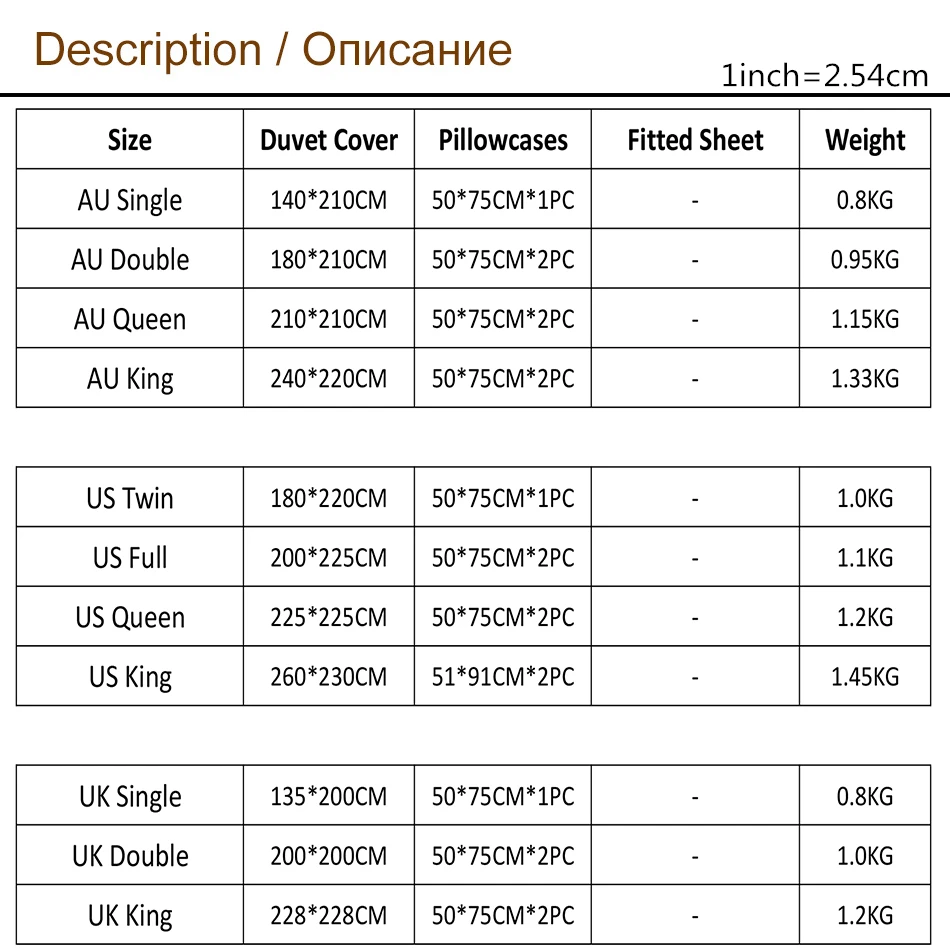Click UK King duvet size 228*228CM
Viewport: 950px width, 950px height.
point(329,916)
